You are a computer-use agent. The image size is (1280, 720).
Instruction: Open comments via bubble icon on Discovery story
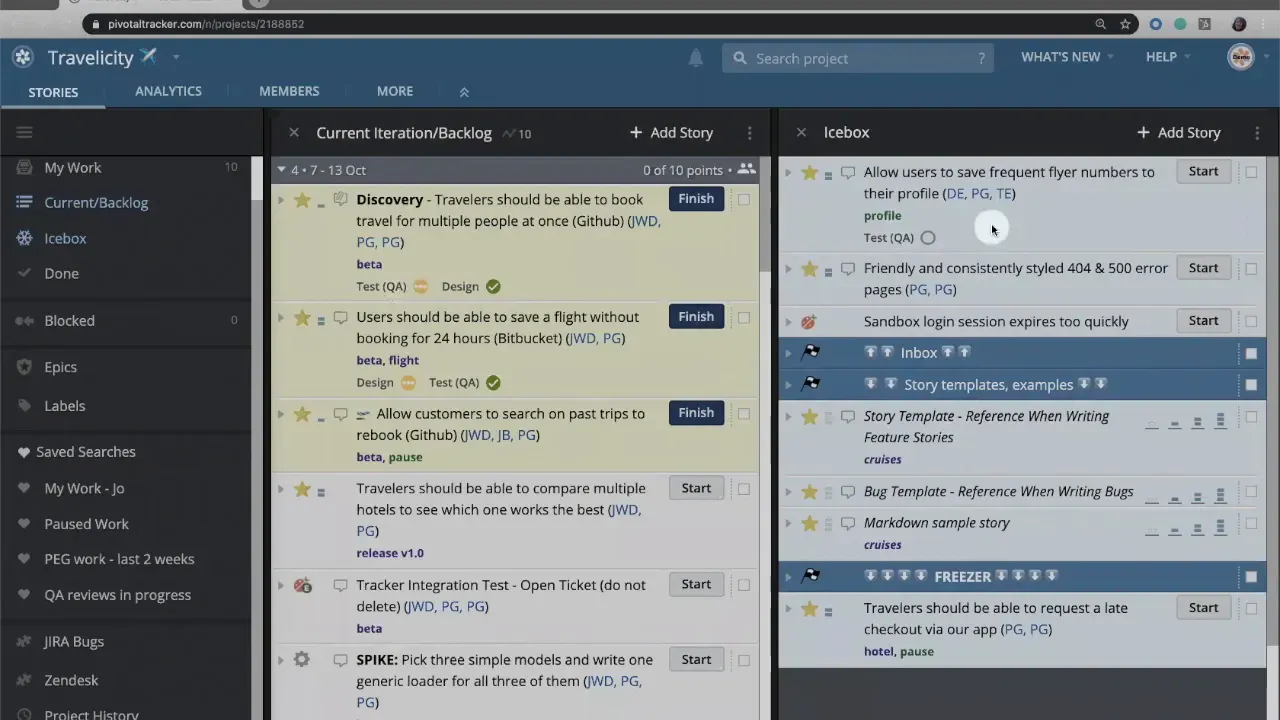pyautogui.click(x=340, y=199)
